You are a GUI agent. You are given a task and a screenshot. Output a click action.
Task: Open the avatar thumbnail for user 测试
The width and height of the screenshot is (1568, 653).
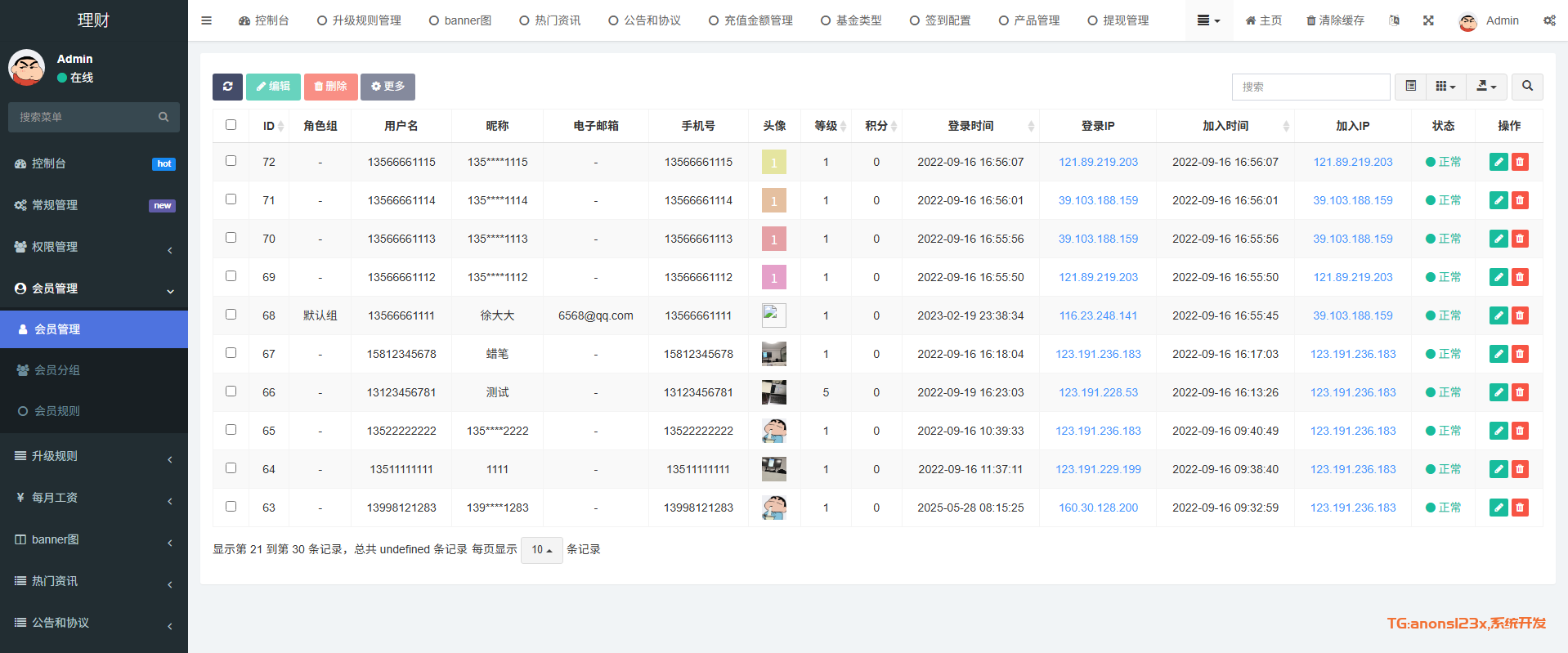pos(774,392)
